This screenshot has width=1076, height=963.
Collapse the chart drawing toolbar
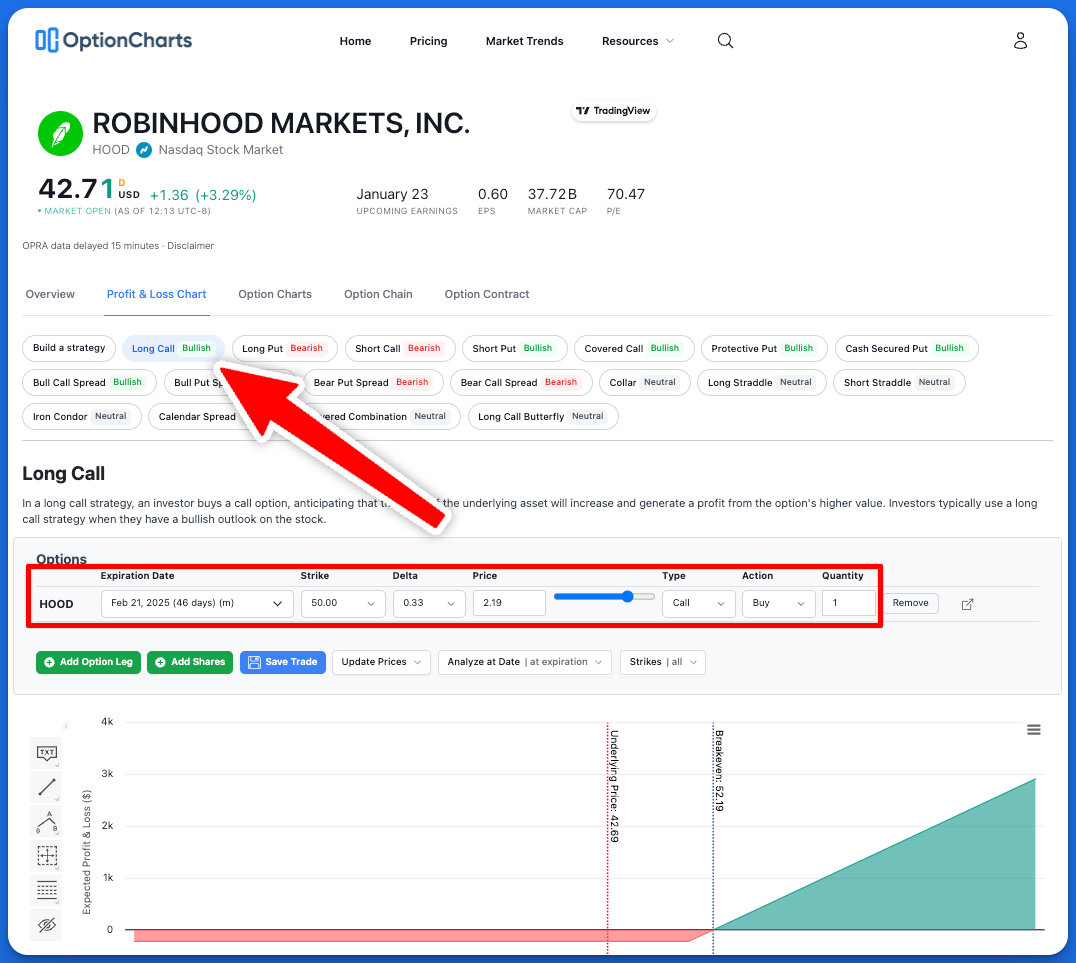[66, 726]
